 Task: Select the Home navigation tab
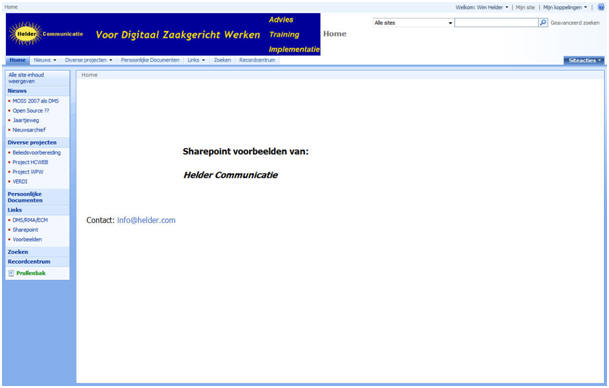click(x=17, y=60)
